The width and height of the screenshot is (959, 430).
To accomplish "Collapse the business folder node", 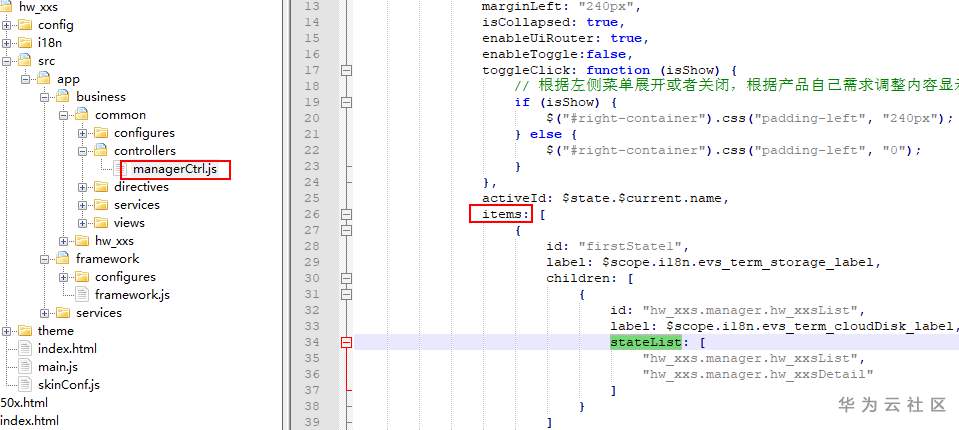I will (44, 97).
